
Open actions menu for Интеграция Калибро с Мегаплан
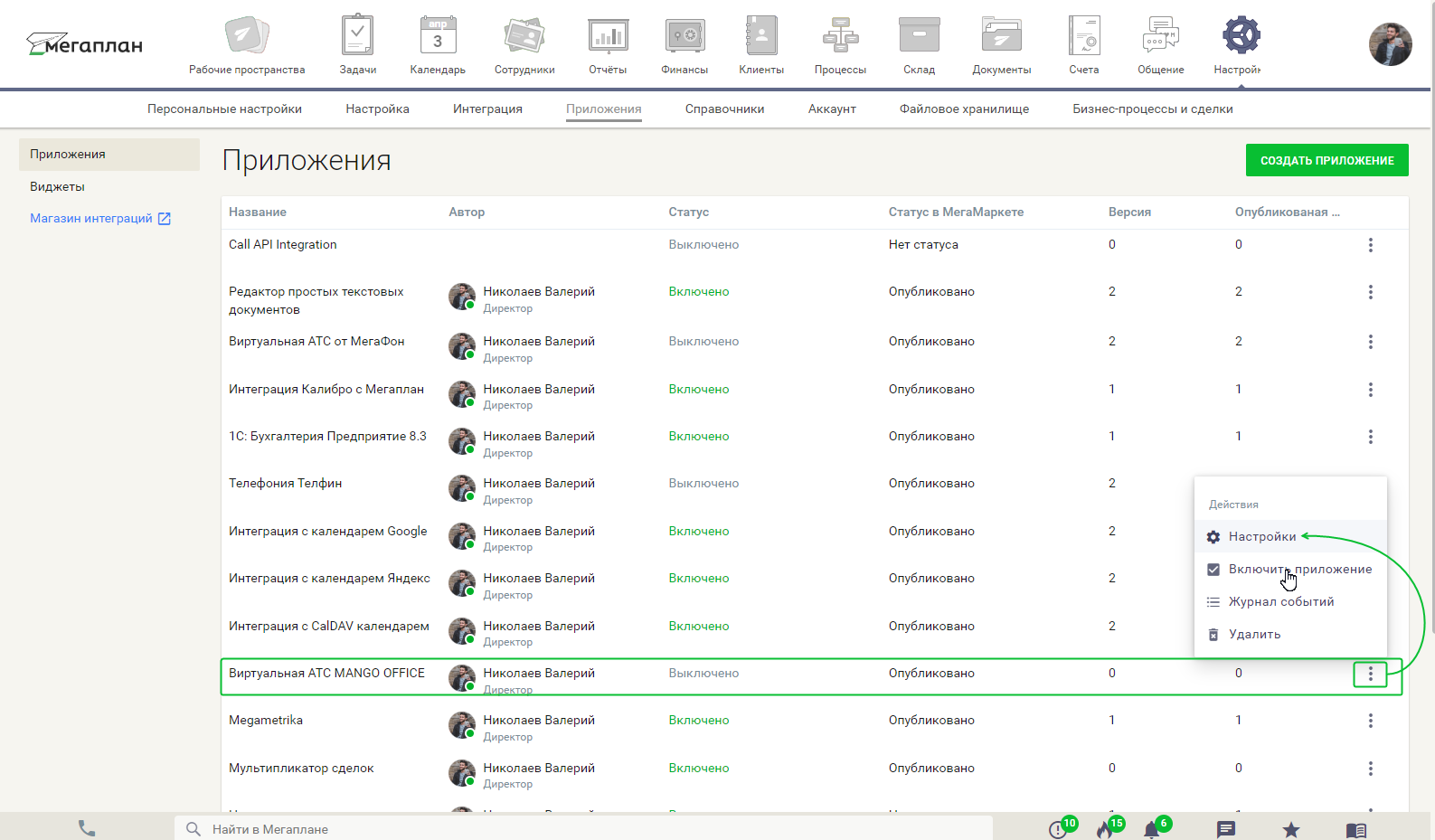coord(1371,390)
